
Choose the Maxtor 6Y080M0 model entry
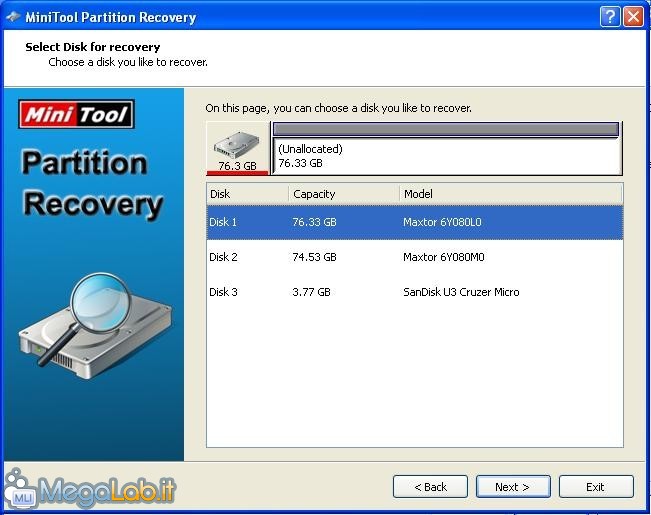point(444,257)
